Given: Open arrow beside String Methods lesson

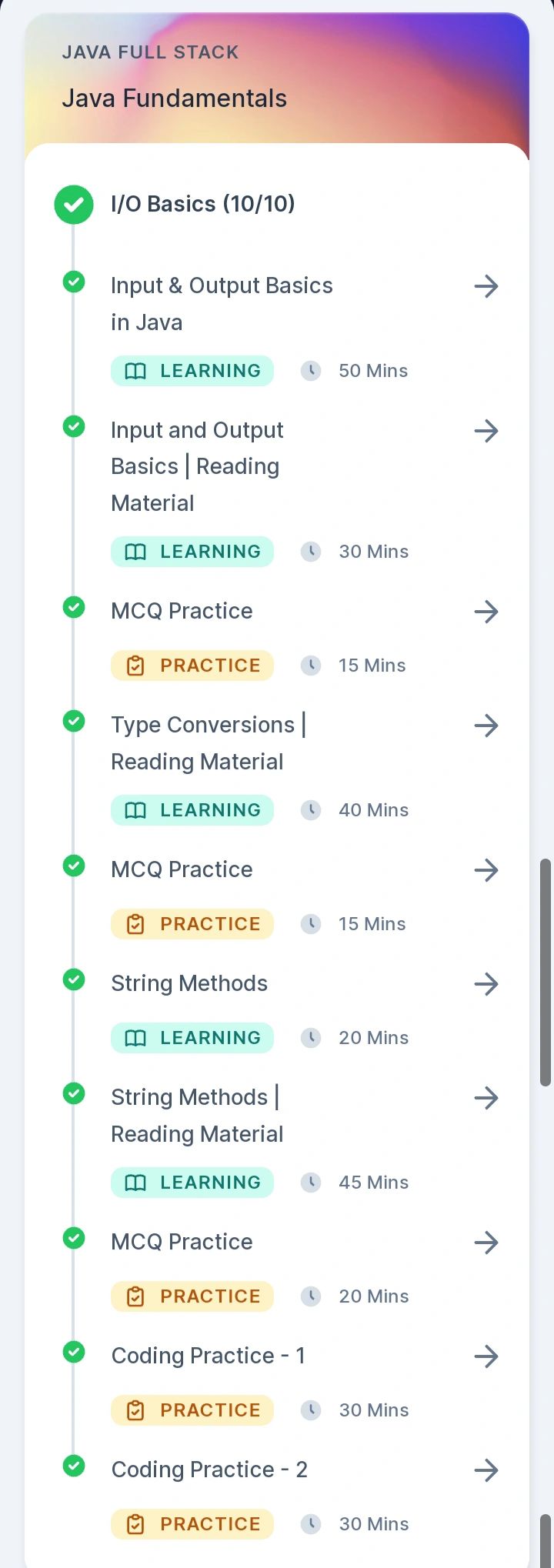Looking at the screenshot, I should (x=486, y=984).
